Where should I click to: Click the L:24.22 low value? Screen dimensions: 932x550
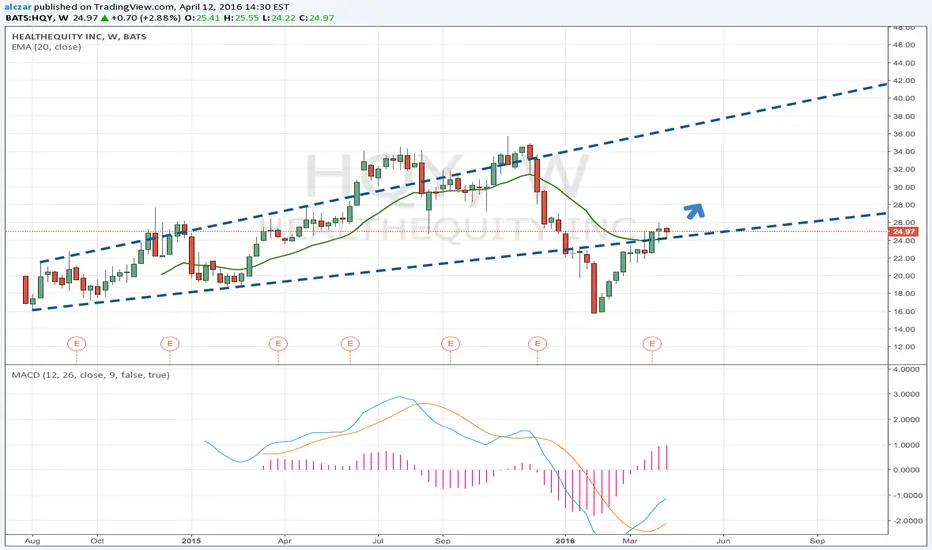(x=279, y=18)
